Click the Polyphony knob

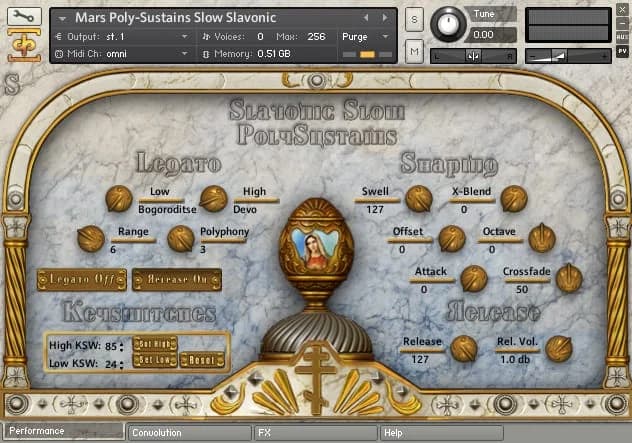(181, 239)
